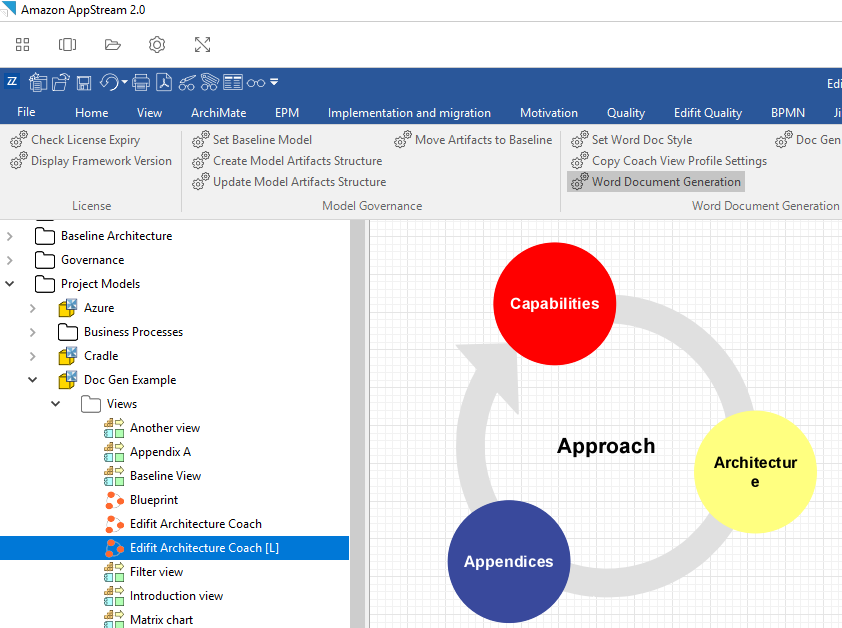The height and width of the screenshot is (628, 842).
Task: Open the ArchiMate ribbon tab
Action: coord(218,113)
